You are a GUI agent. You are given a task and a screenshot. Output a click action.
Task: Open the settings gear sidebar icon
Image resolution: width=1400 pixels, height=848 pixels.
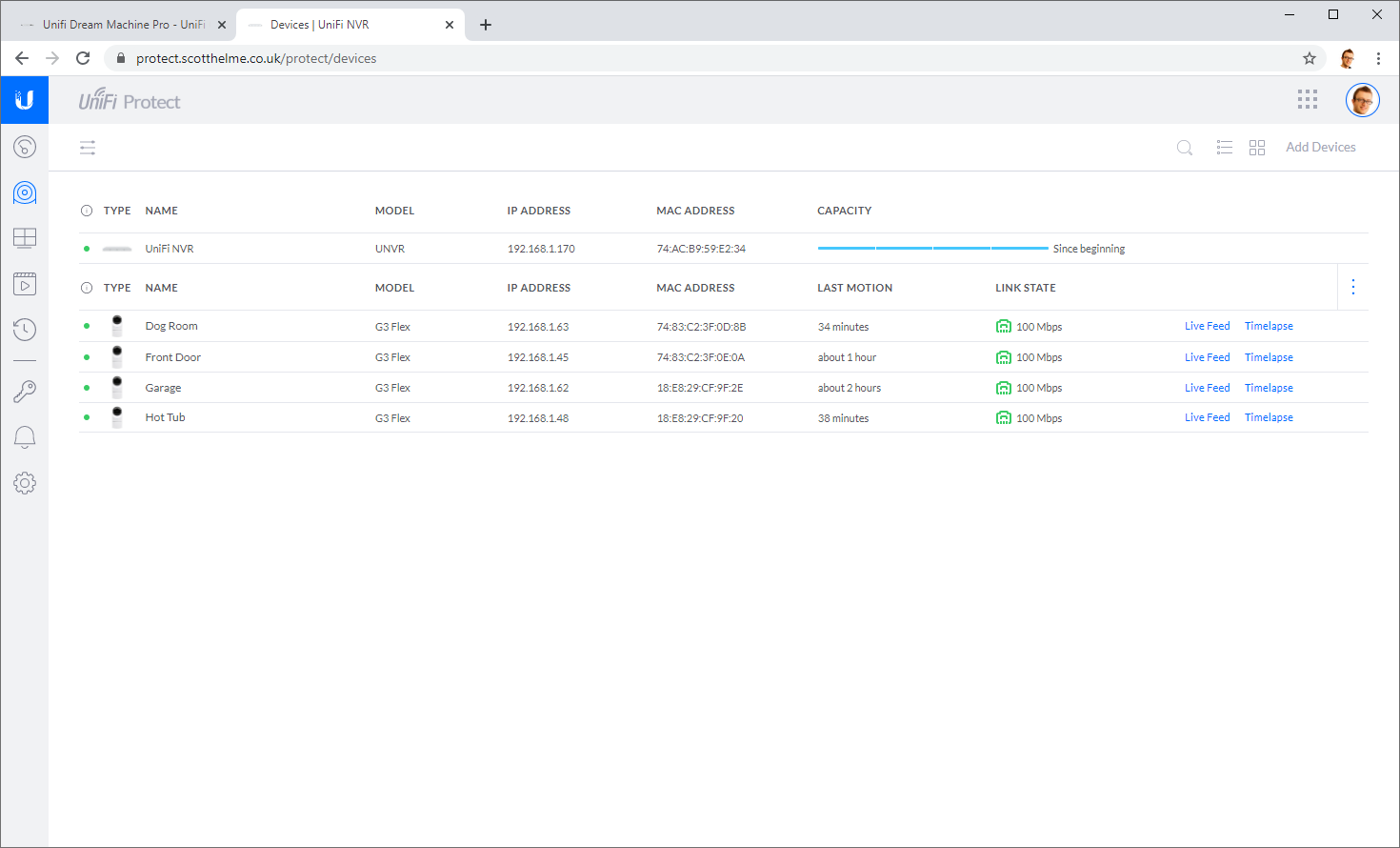(x=25, y=483)
